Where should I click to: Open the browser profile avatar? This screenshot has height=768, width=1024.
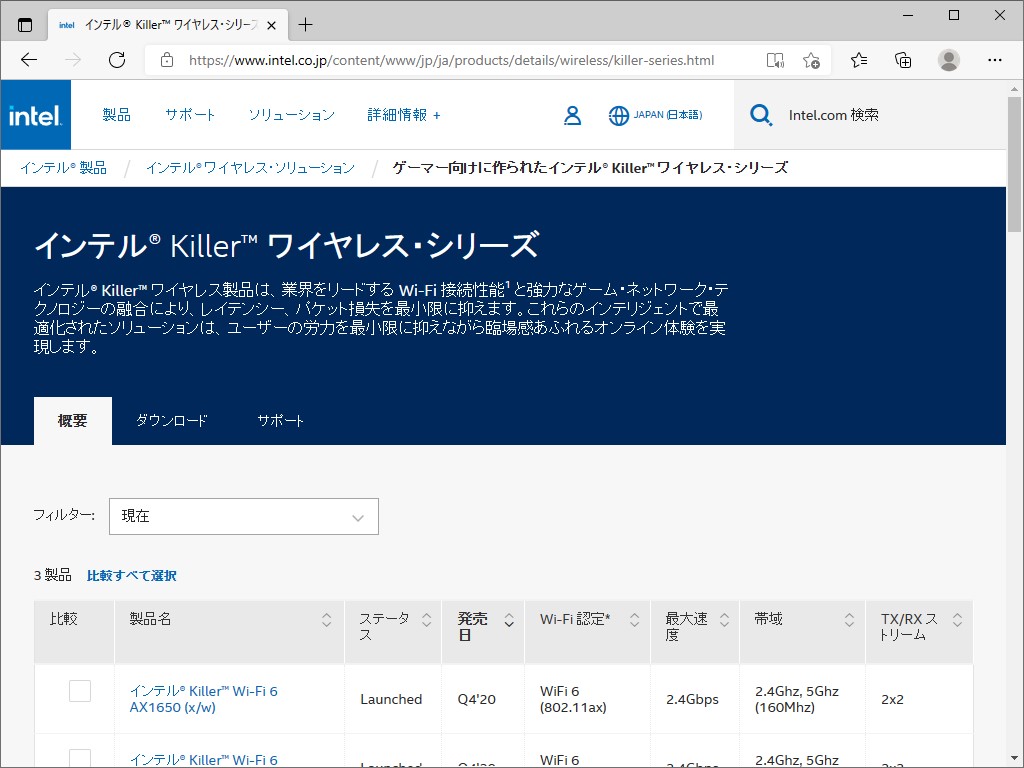click(948, 60)
